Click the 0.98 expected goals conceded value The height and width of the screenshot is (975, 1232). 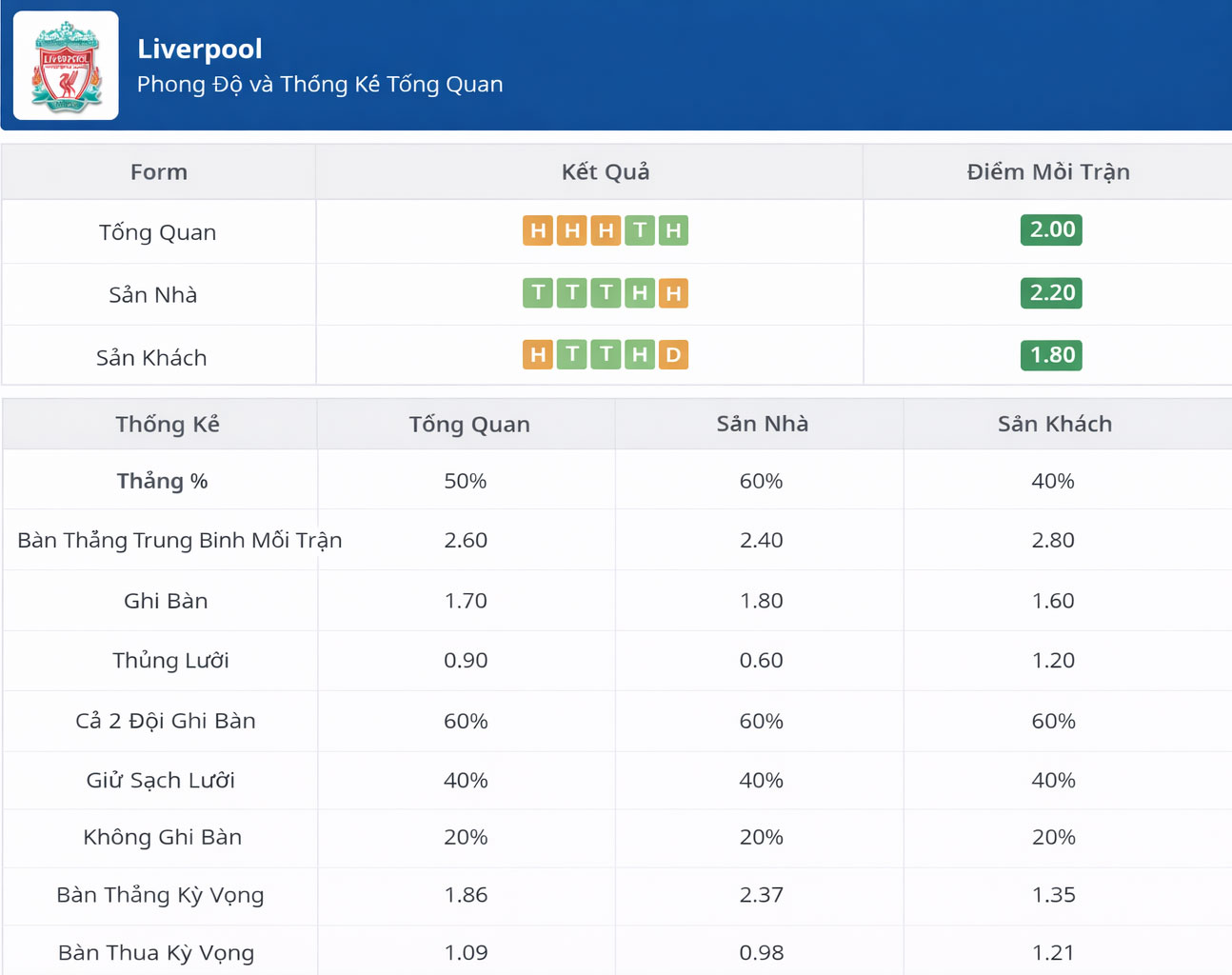click(x=762, y=953)
